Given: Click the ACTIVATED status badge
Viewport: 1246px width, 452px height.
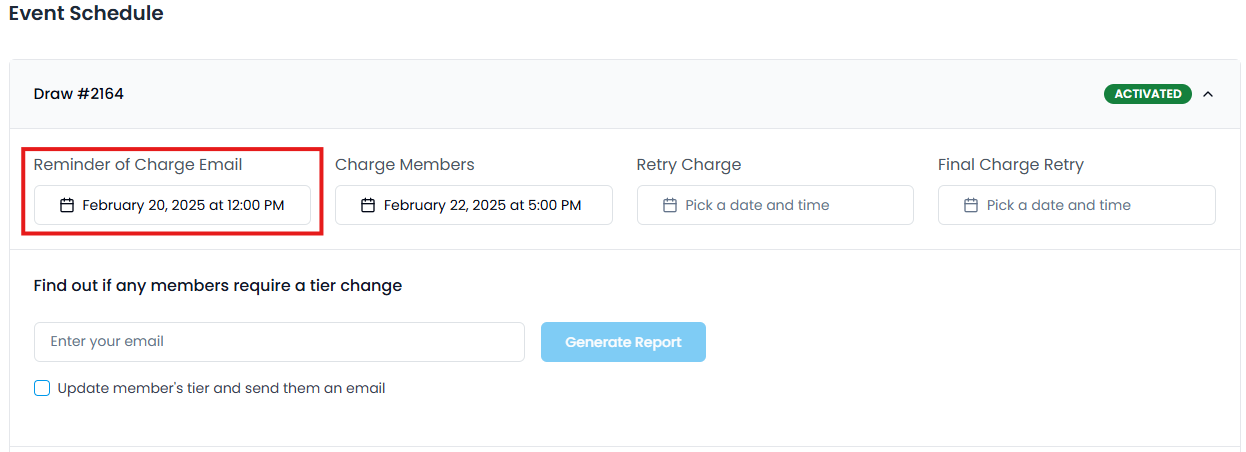Looking at the screenshot, I should click(x=1148, y=94).
